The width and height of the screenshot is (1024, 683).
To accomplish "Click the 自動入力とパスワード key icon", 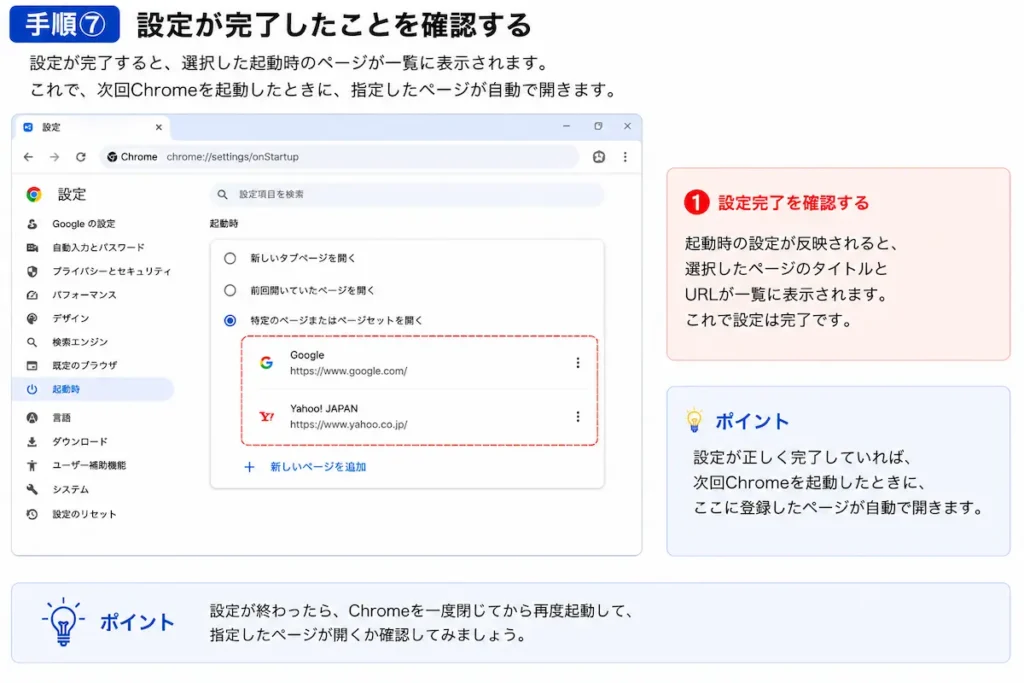I will click(31, 247).
